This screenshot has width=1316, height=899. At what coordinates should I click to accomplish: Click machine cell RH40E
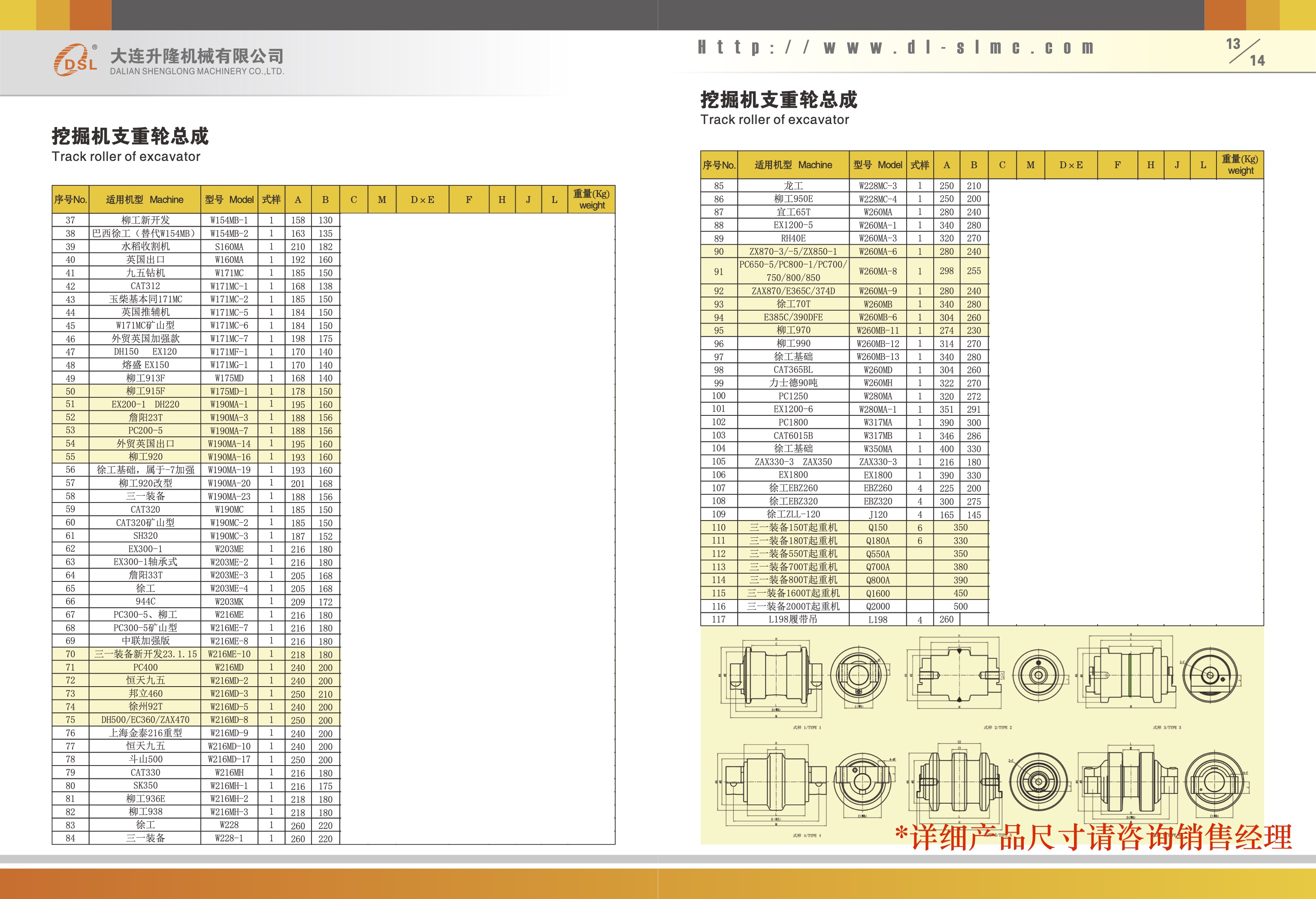pos(793,238)
